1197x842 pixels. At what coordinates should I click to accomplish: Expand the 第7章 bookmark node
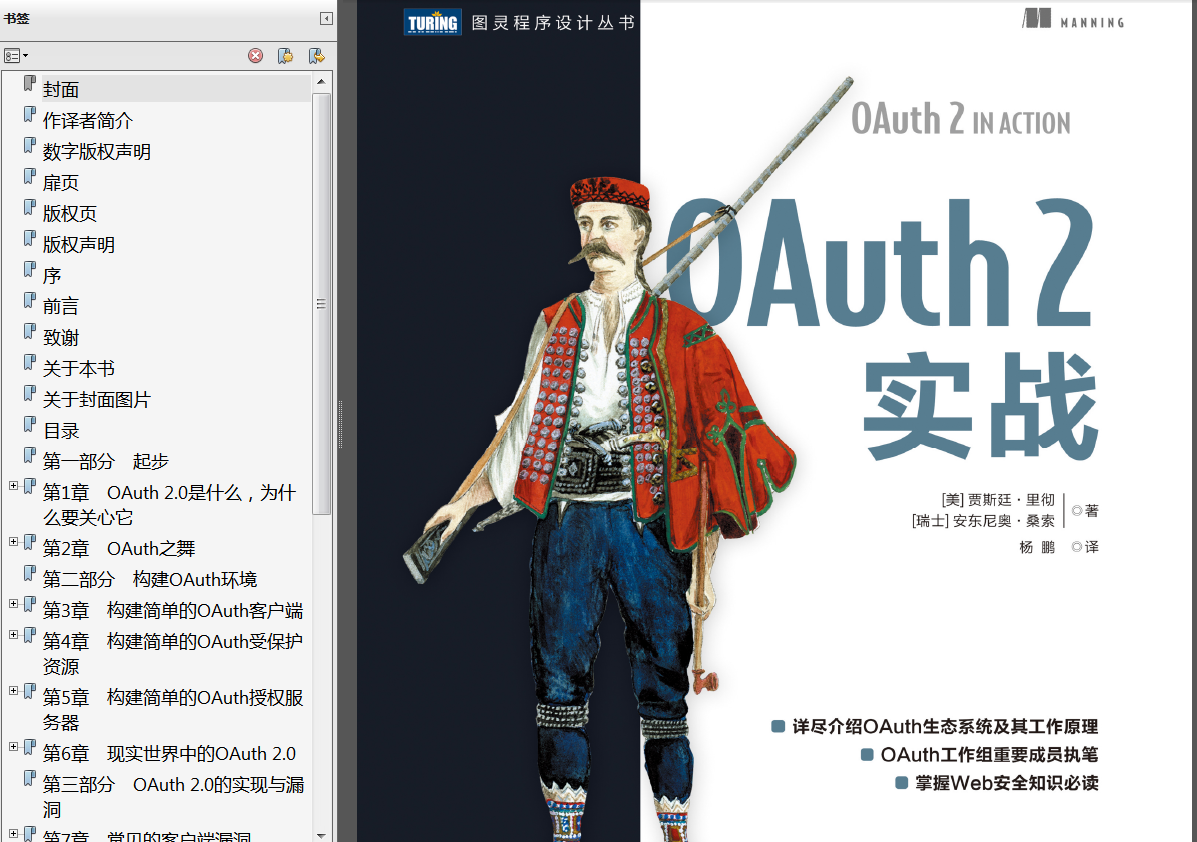(x=13, y=834)
